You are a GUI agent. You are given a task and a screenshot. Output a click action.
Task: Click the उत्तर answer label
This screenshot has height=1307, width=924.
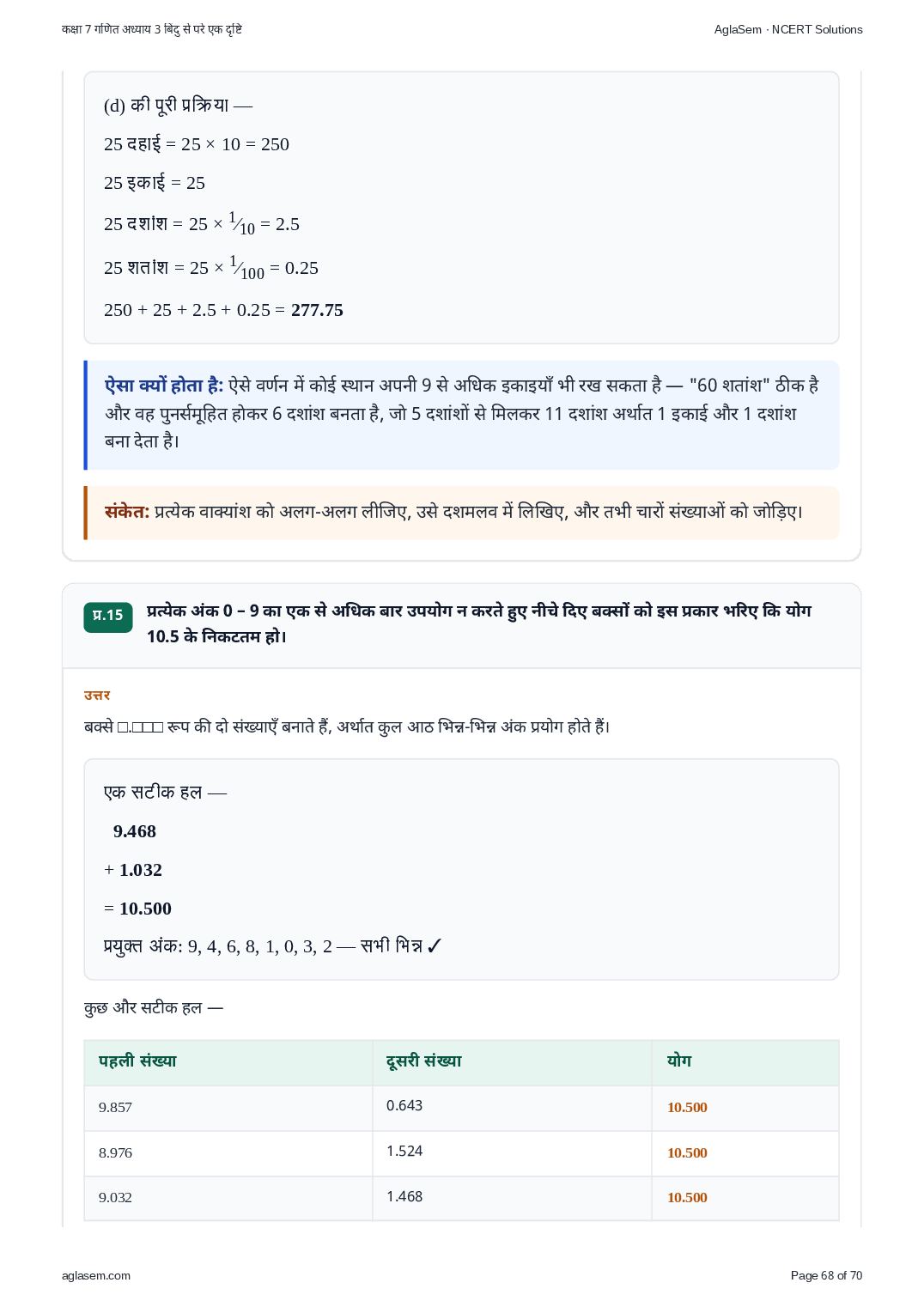coord(97,696)
